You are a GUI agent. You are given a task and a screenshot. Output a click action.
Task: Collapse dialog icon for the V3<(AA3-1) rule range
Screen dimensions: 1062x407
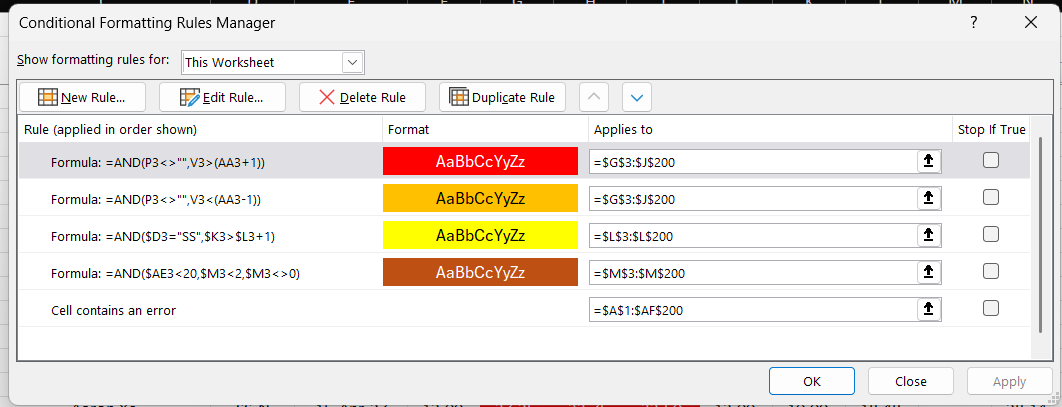click(929, 198)
